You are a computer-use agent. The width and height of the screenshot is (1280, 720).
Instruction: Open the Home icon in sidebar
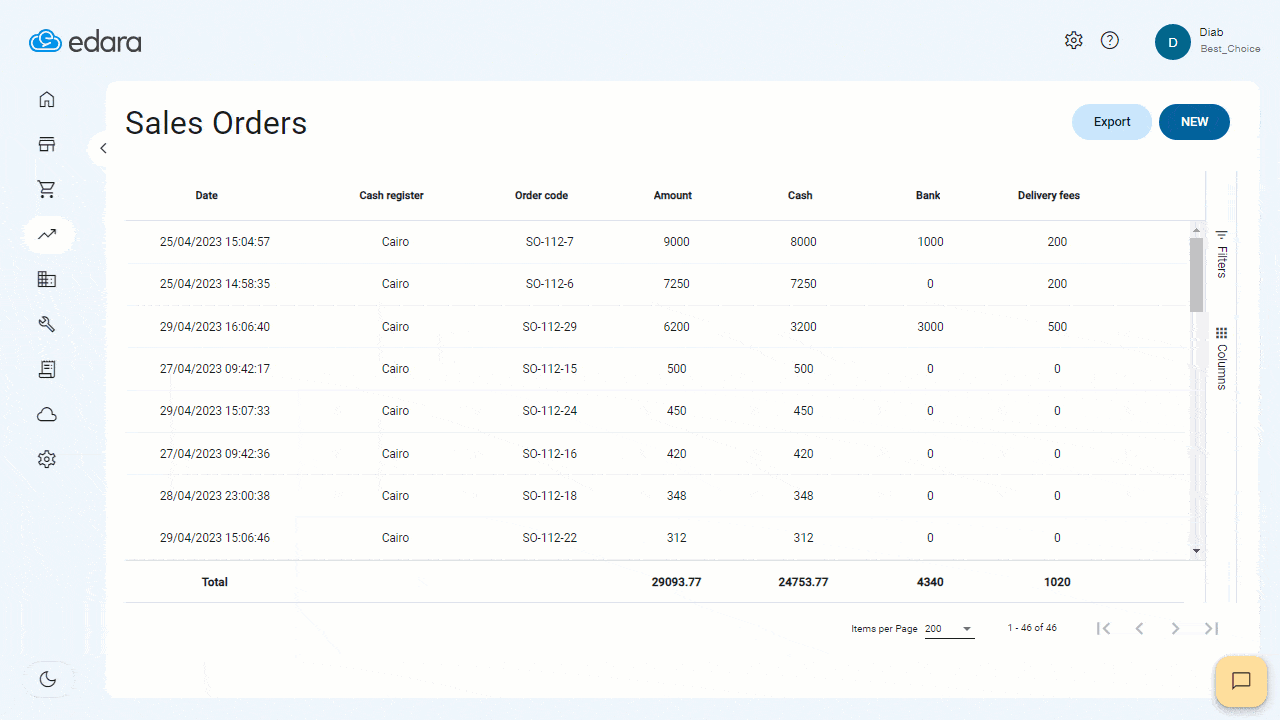pos(47,99)
